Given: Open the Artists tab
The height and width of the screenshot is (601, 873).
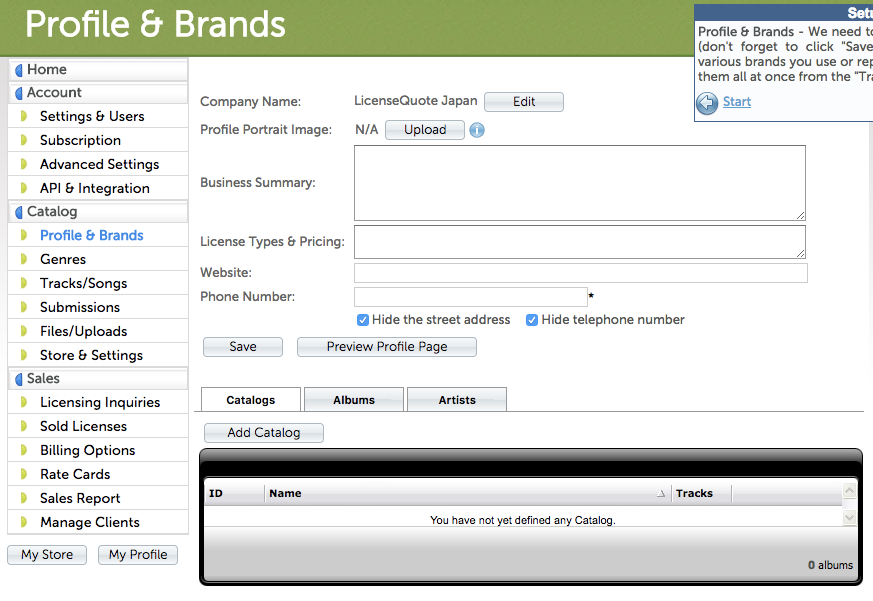Looking at the screenshot, I should coord(457,400).
